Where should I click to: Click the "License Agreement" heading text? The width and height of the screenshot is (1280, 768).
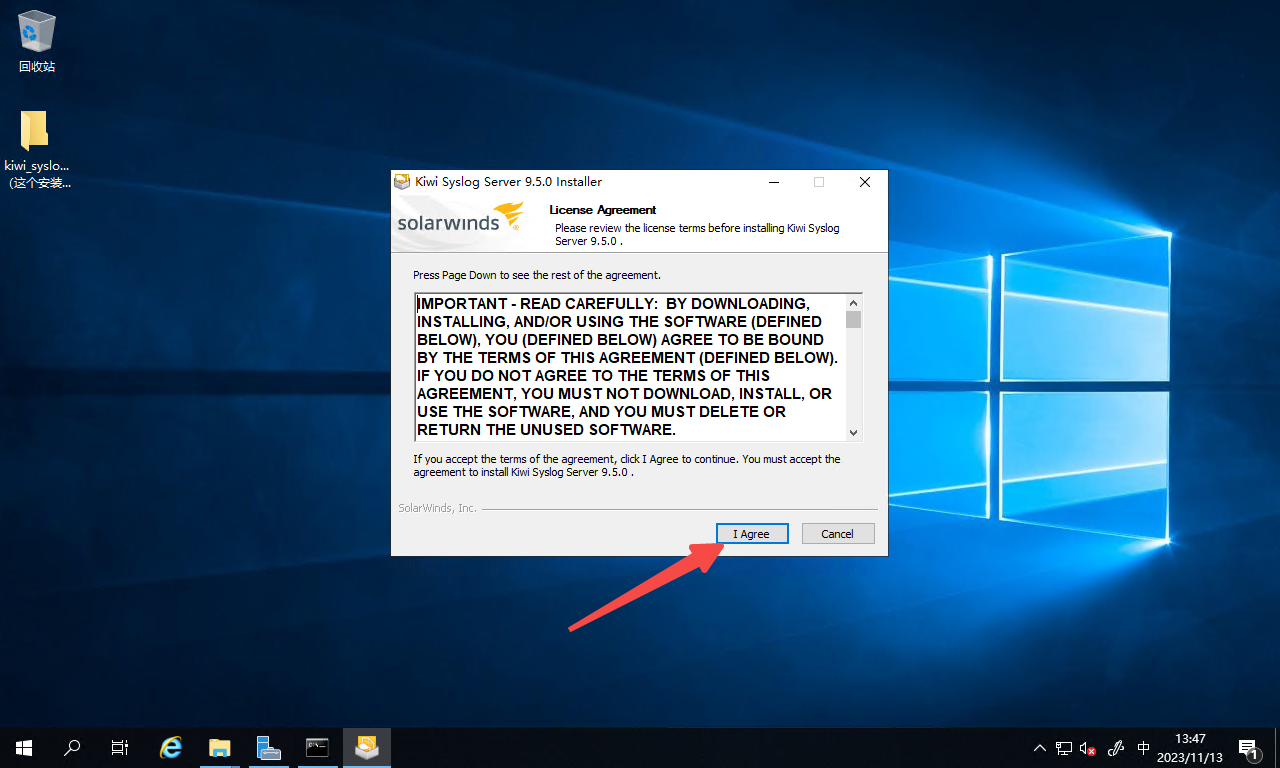click(x=603, y=210)
